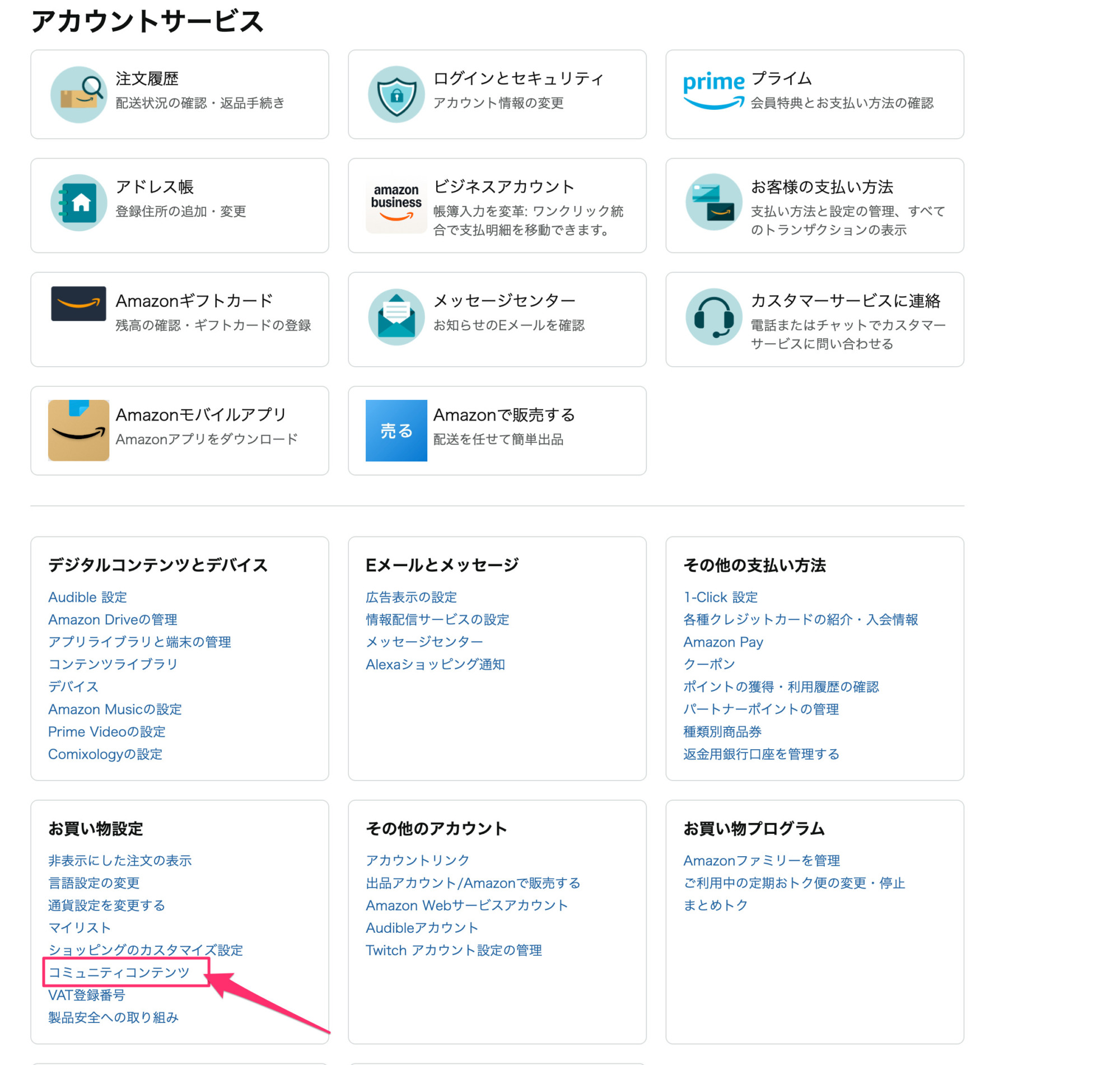The width and height of the screenshot is (1120, 1065).
Task: Click the カスタマーサービス headset icon
Action: pos(713,317)
